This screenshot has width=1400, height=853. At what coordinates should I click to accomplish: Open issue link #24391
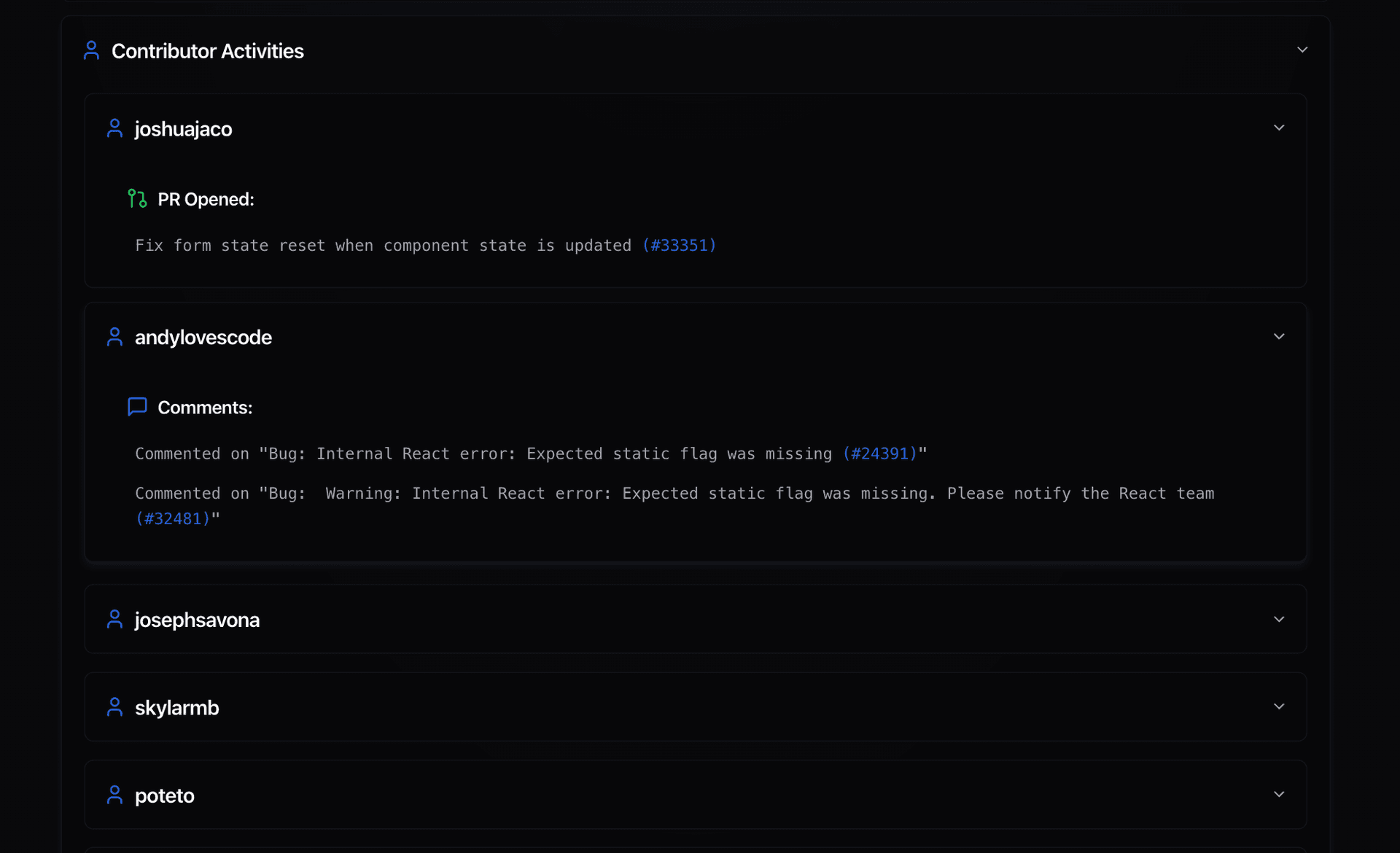click(x=880, y=453)
